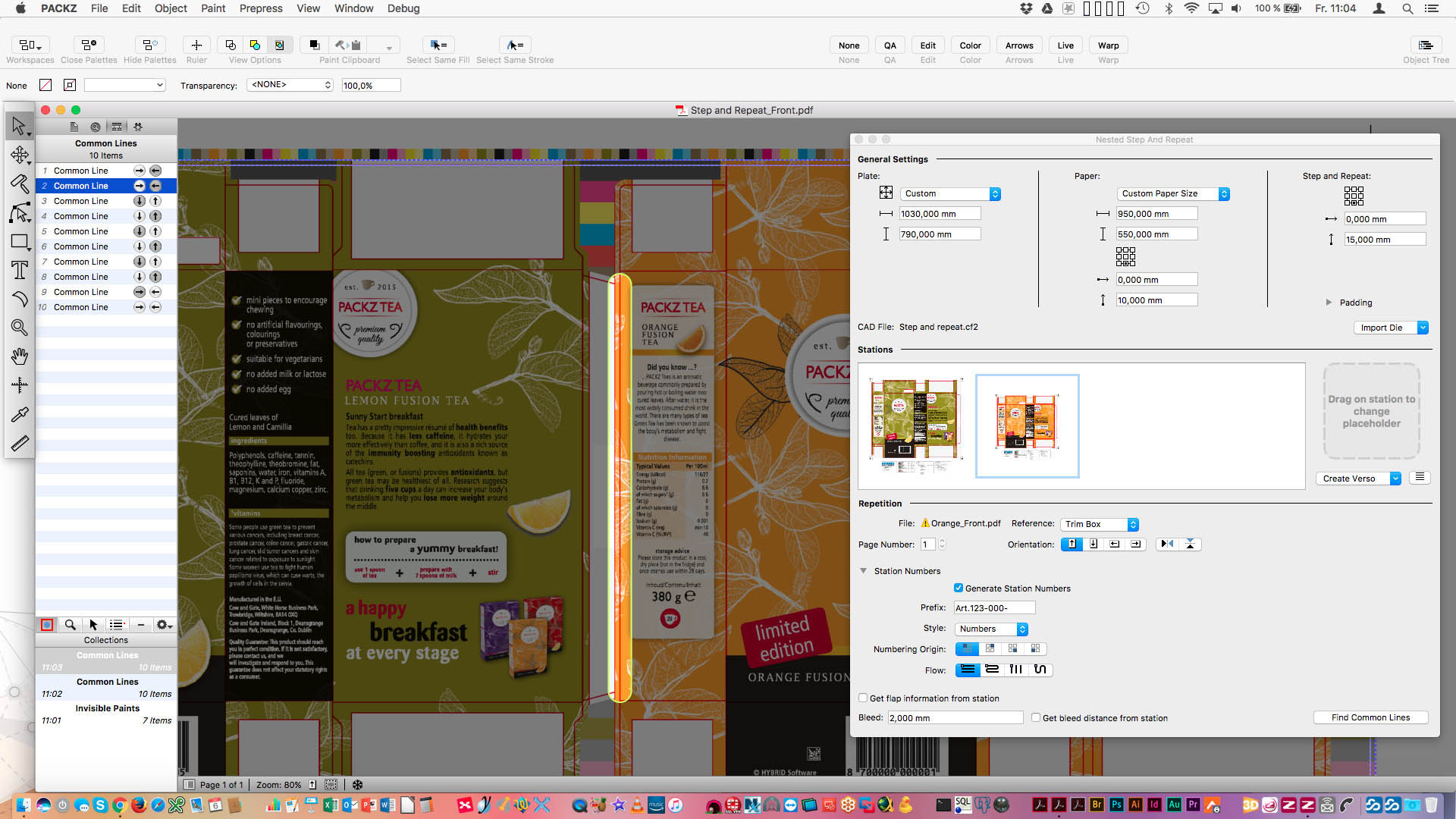Screen dimensions: 1456x819
Task: Click Find Common Lines button
Action: point(1370,717)
